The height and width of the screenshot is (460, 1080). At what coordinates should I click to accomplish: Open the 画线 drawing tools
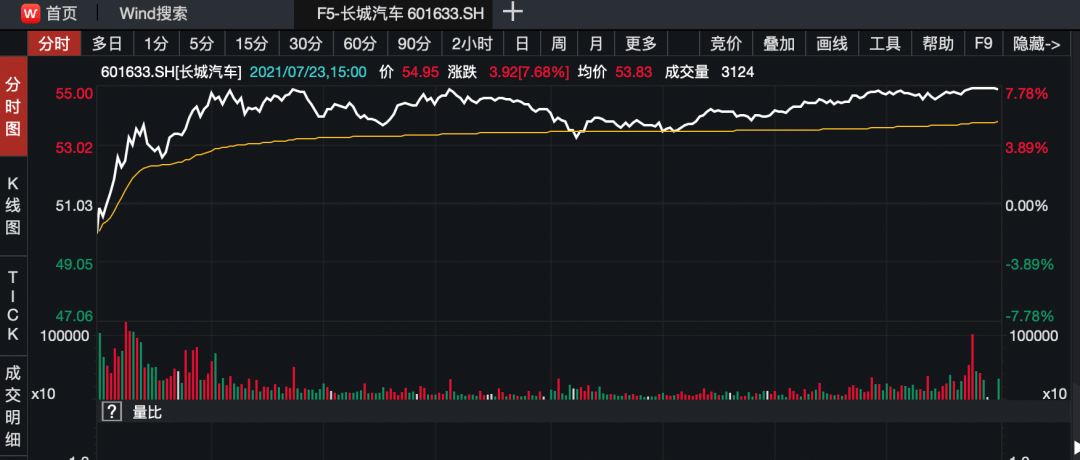click(832, 44)
